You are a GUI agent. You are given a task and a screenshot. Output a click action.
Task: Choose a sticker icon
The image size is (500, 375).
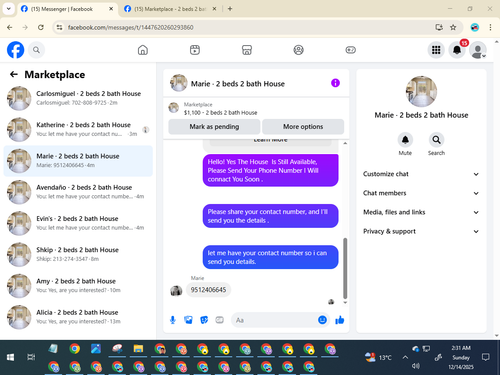pos(204,320)
